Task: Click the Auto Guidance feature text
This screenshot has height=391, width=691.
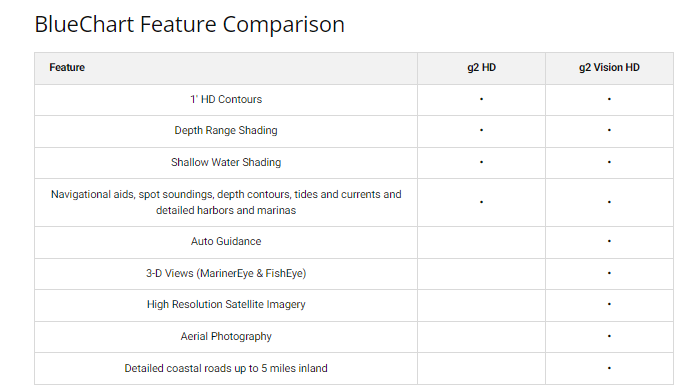Action: coord(226,242)
